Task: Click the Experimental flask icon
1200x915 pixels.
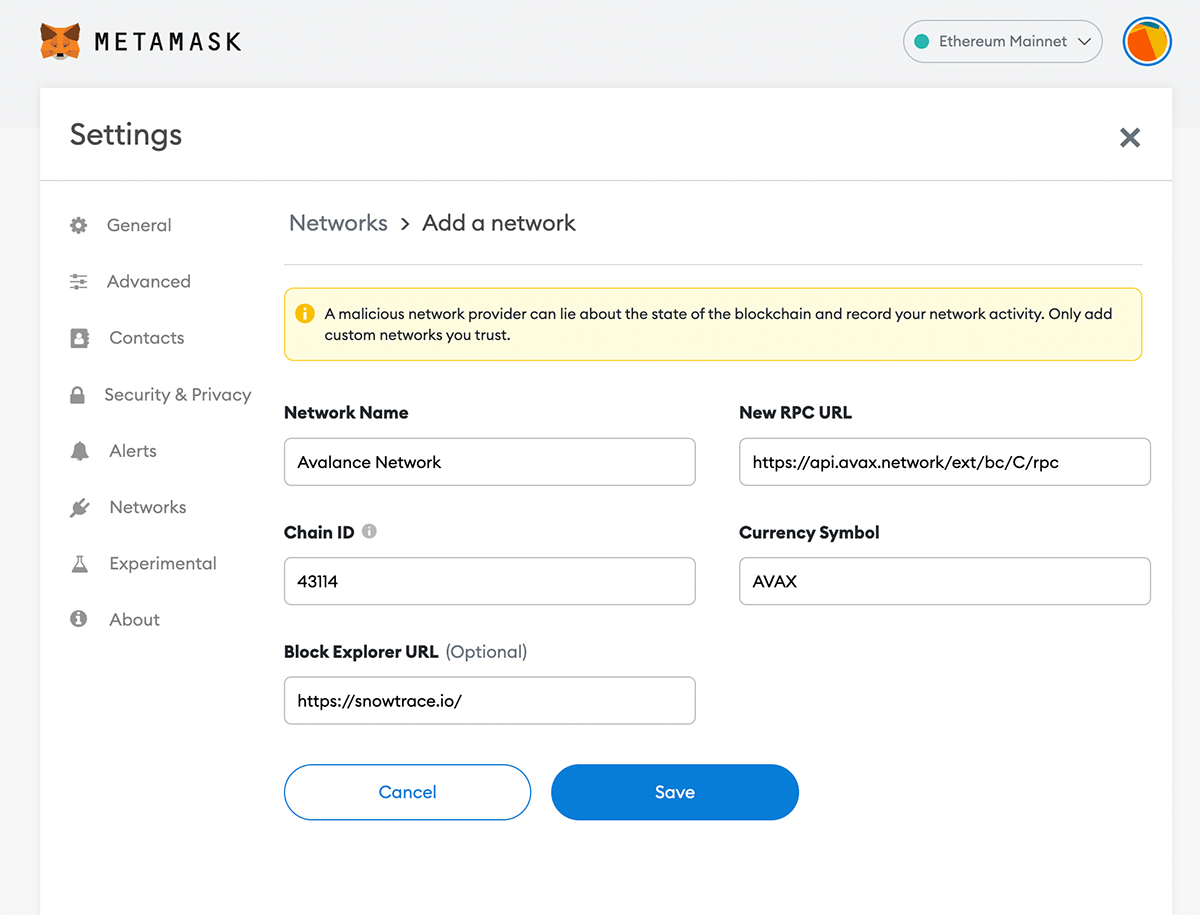Action: click(79, 564)
